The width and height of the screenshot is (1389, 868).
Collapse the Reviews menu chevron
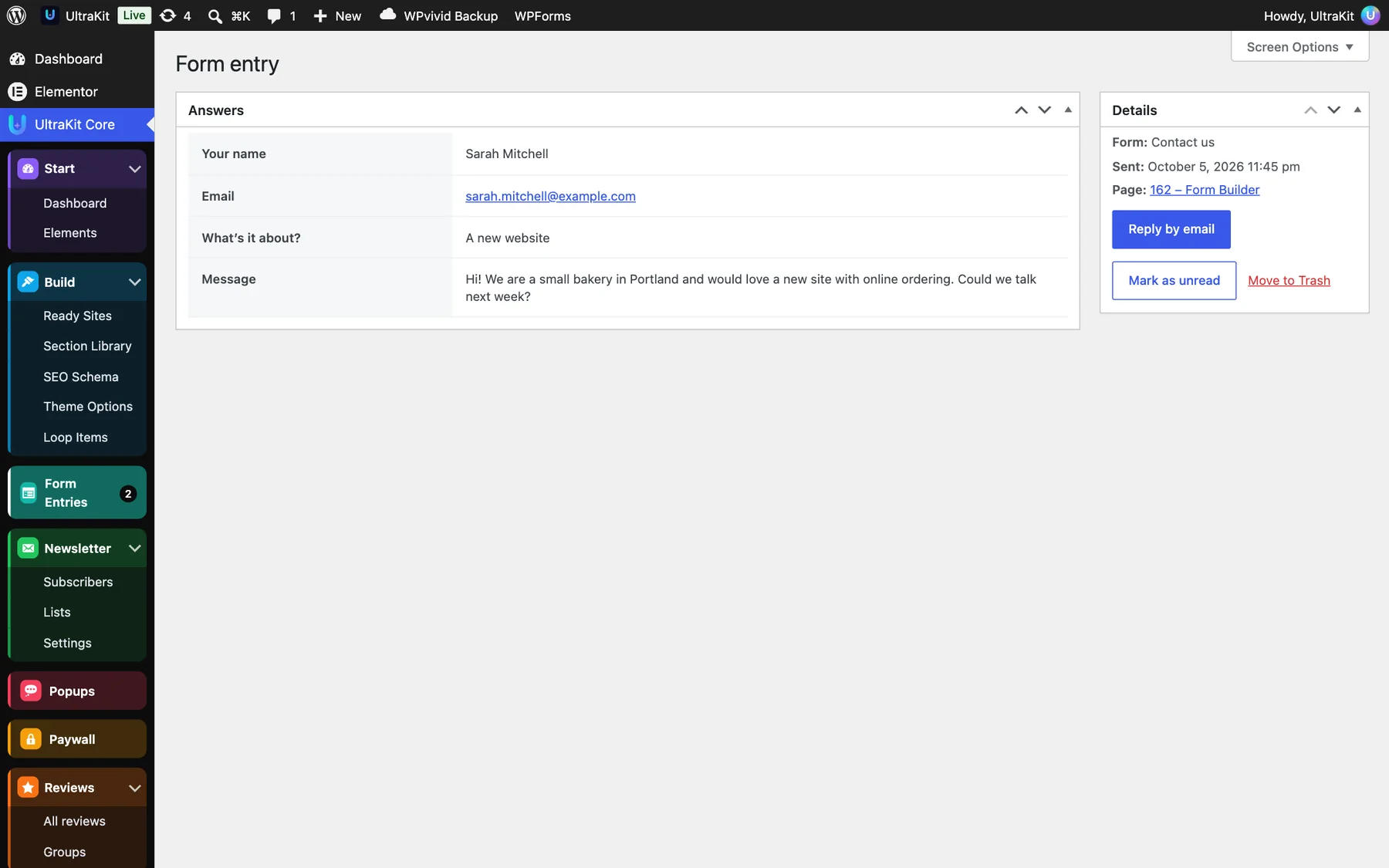[135, 788]
